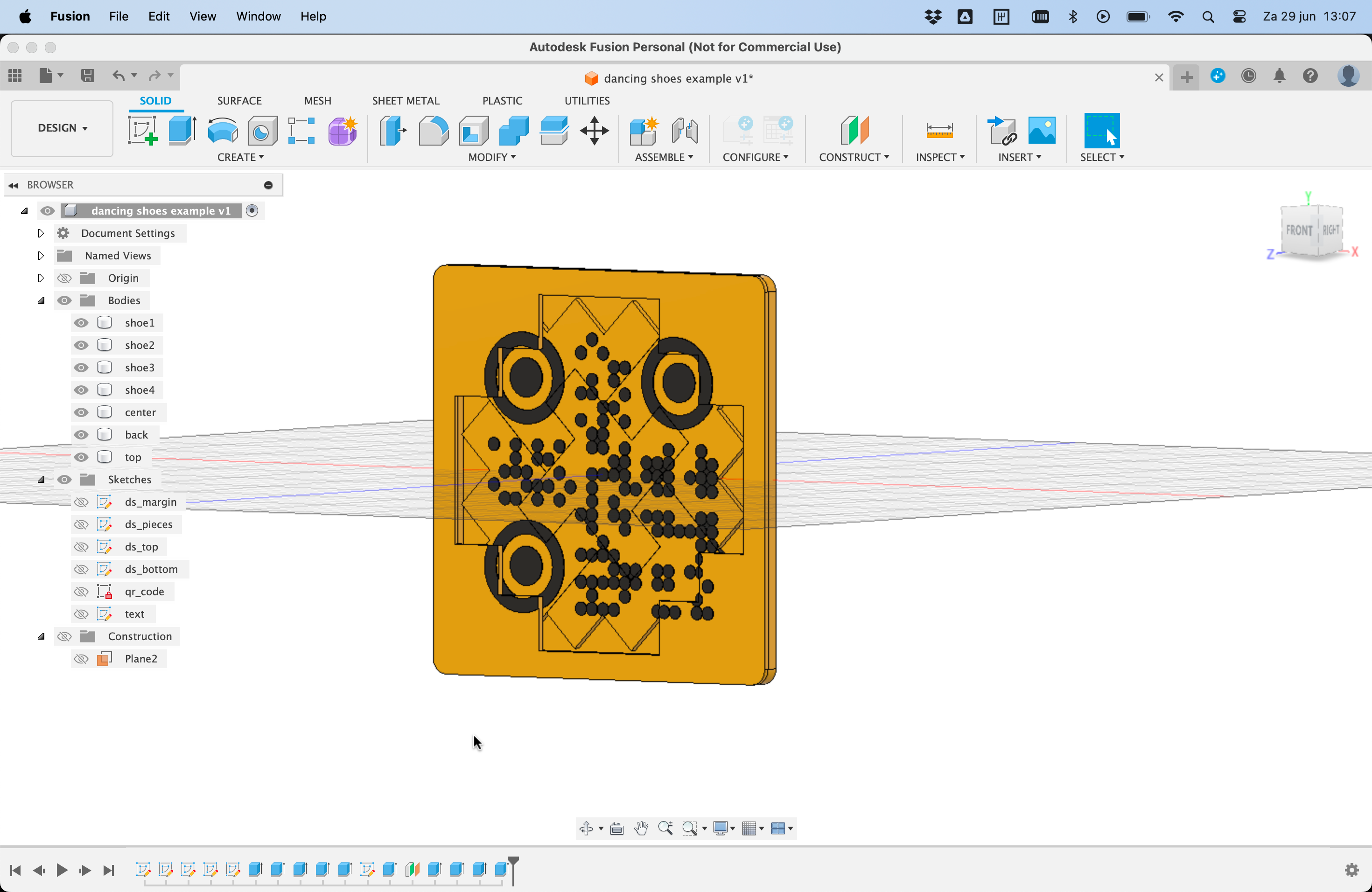The width and height of the screenshot is (1372, 892).
Task: Hide the shoe3 body
Action: pyautogui.click(x=81, y=368)
